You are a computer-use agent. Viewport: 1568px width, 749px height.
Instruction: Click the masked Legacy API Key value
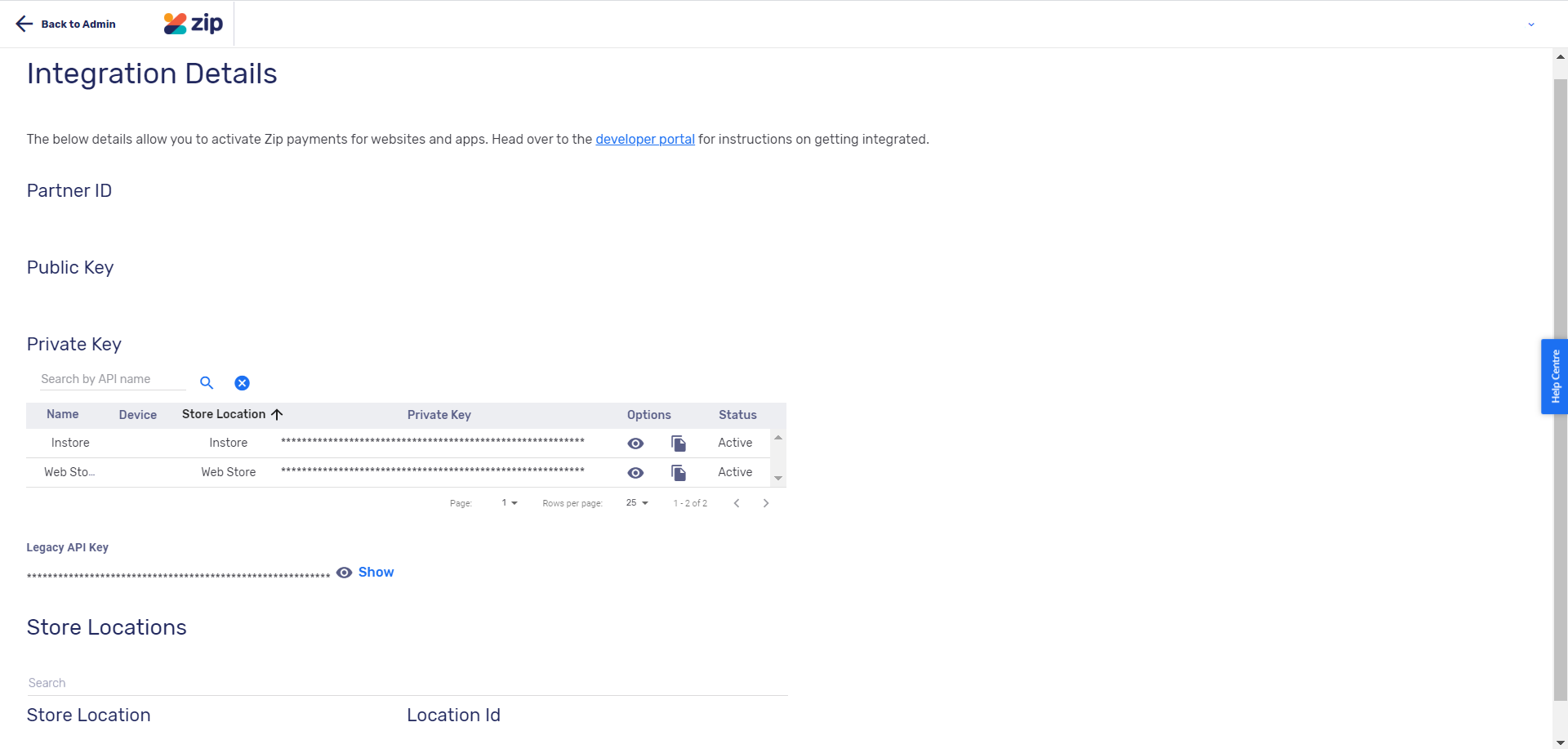coord(178,576)
